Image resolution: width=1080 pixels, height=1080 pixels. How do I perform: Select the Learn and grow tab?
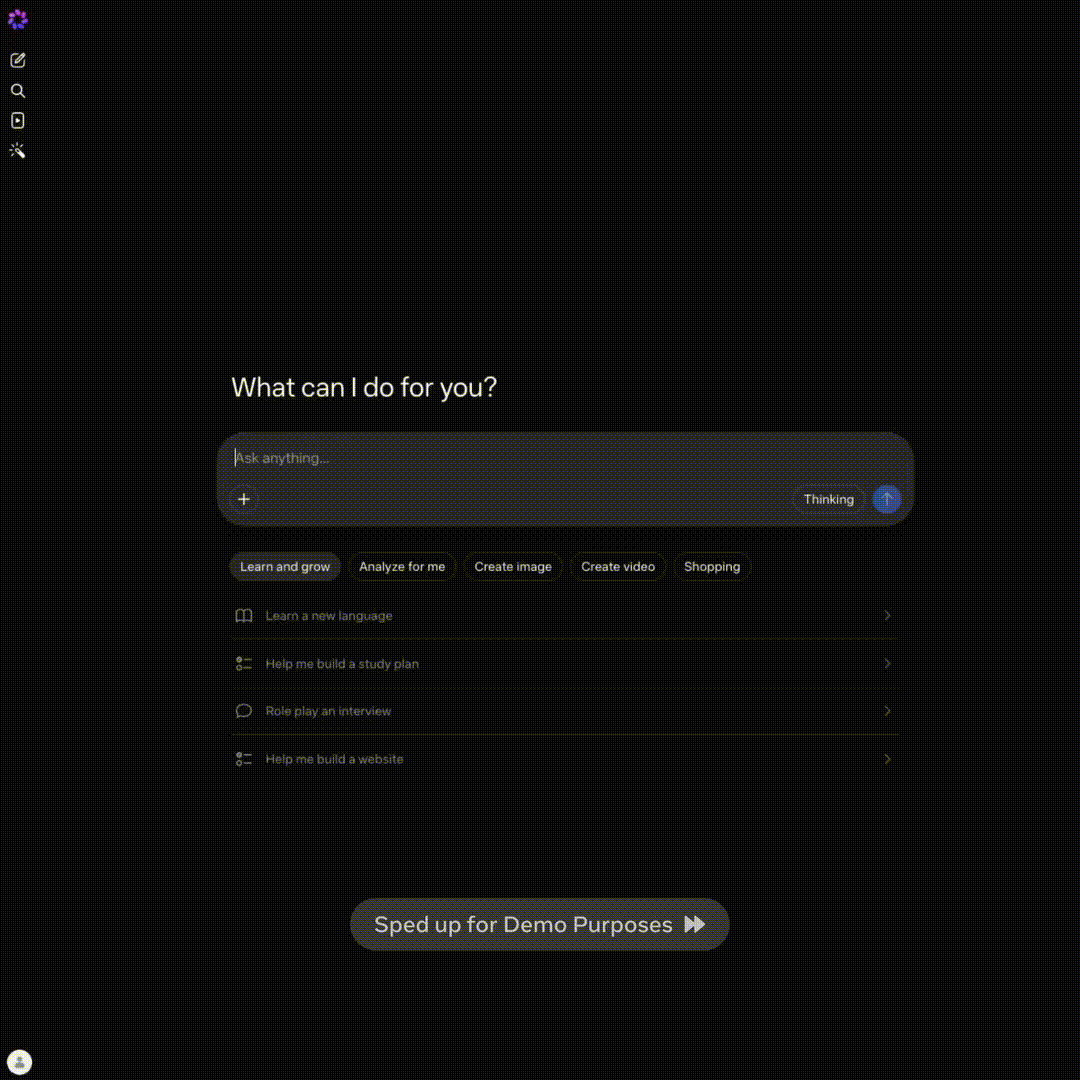click(285, 567)
